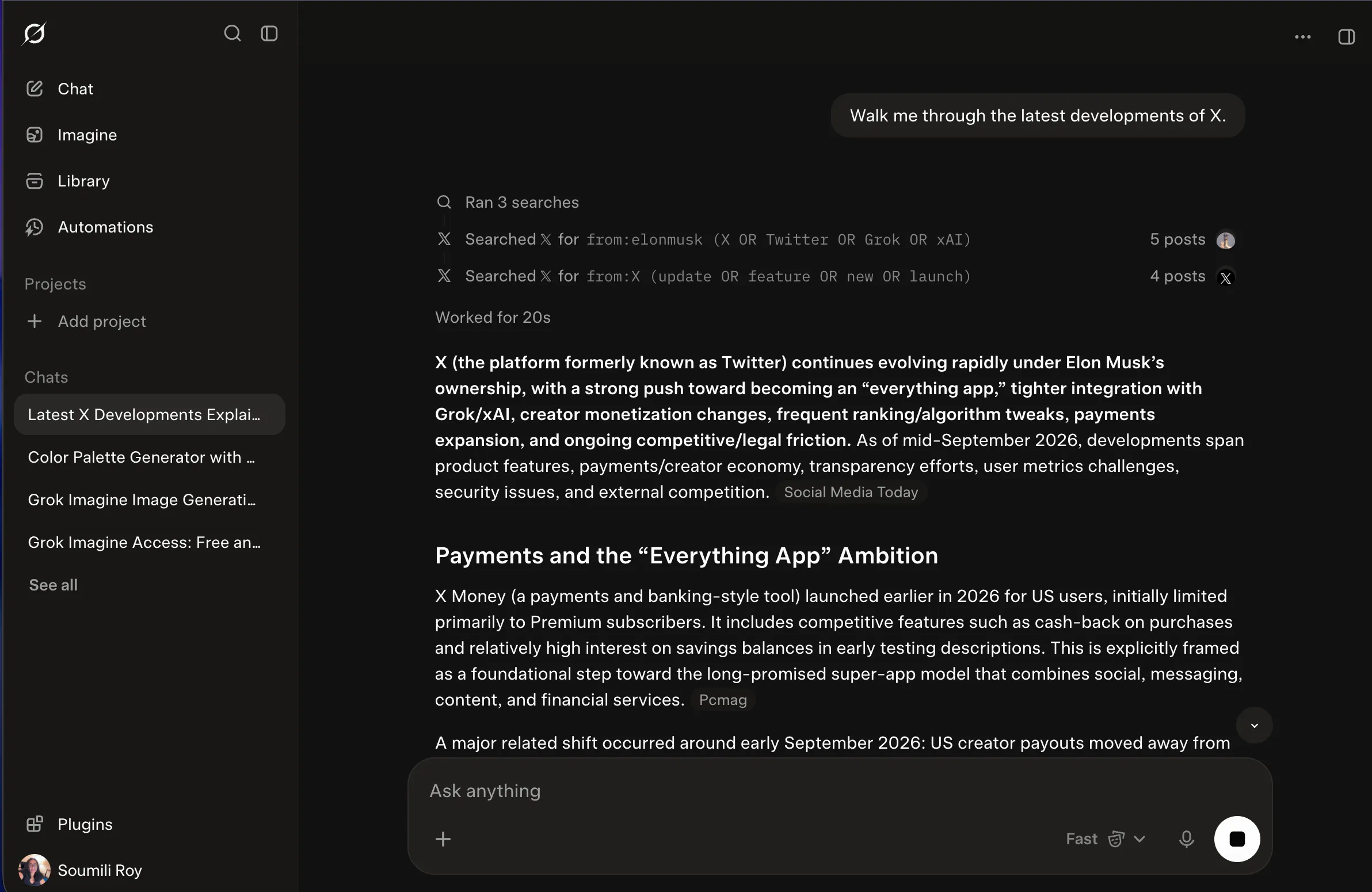Open the Social Media Today source chip
Image resolution: width=1372 pixels, height=892 pixels.
click(x=851, y=492)
